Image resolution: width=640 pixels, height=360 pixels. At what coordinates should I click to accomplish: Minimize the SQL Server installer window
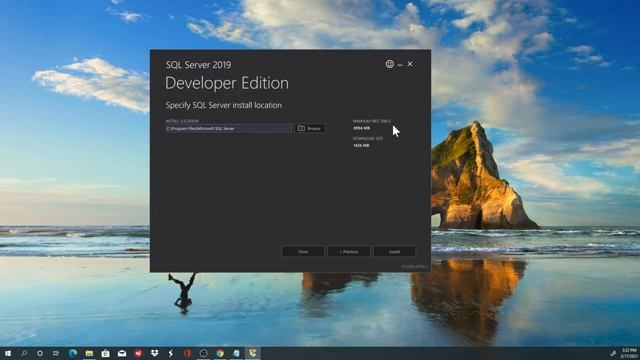[400, 64]
